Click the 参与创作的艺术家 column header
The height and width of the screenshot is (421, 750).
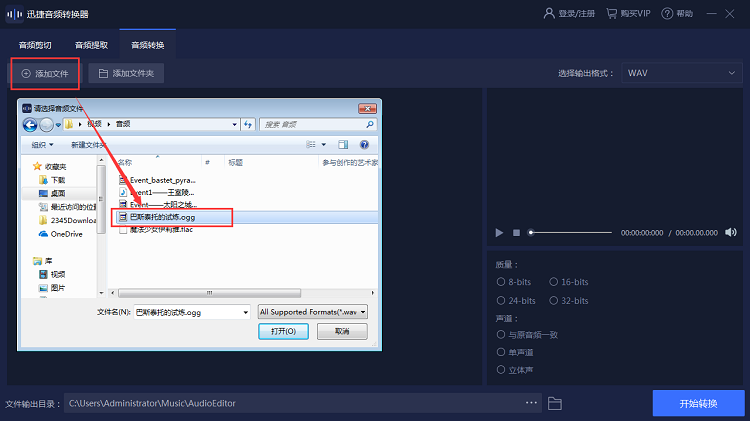point(349,162)
